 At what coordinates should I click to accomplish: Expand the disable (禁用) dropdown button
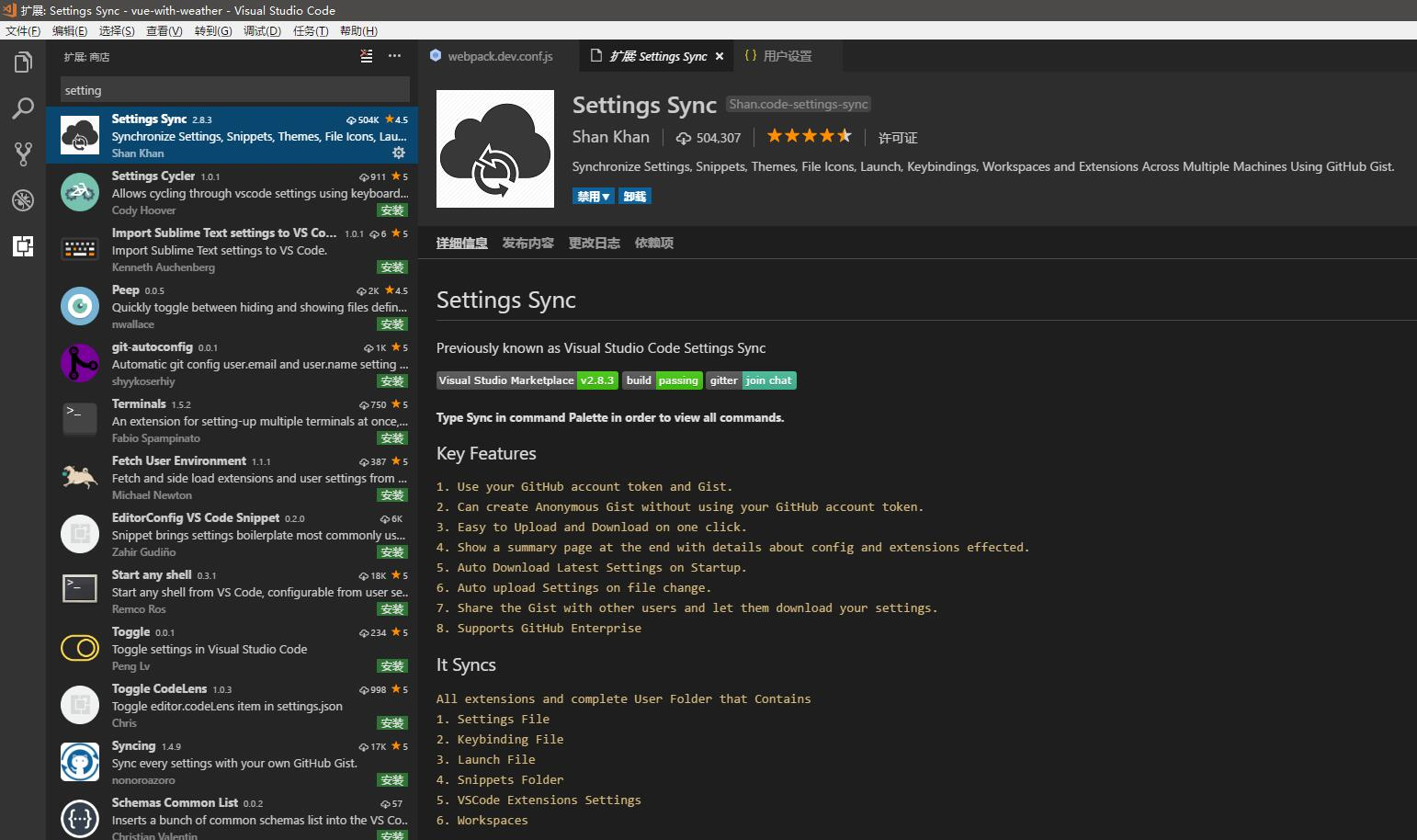593,197
